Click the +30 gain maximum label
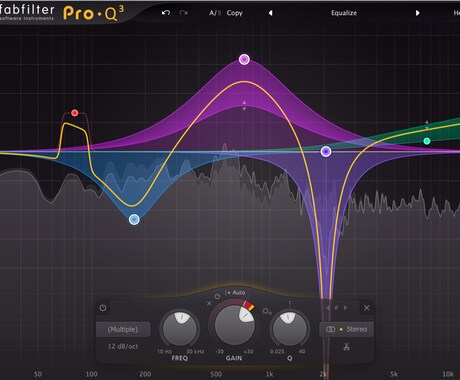Screen dimensions: 460x380 [x=248, y=351]
